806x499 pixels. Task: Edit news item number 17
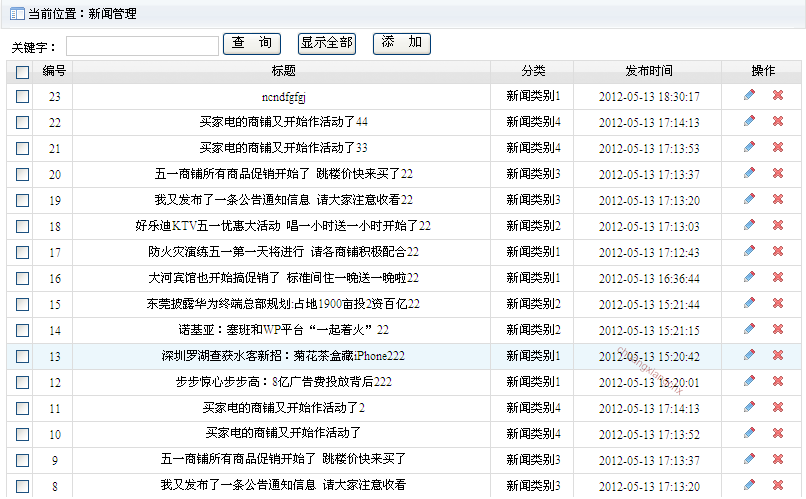[749, 251]
